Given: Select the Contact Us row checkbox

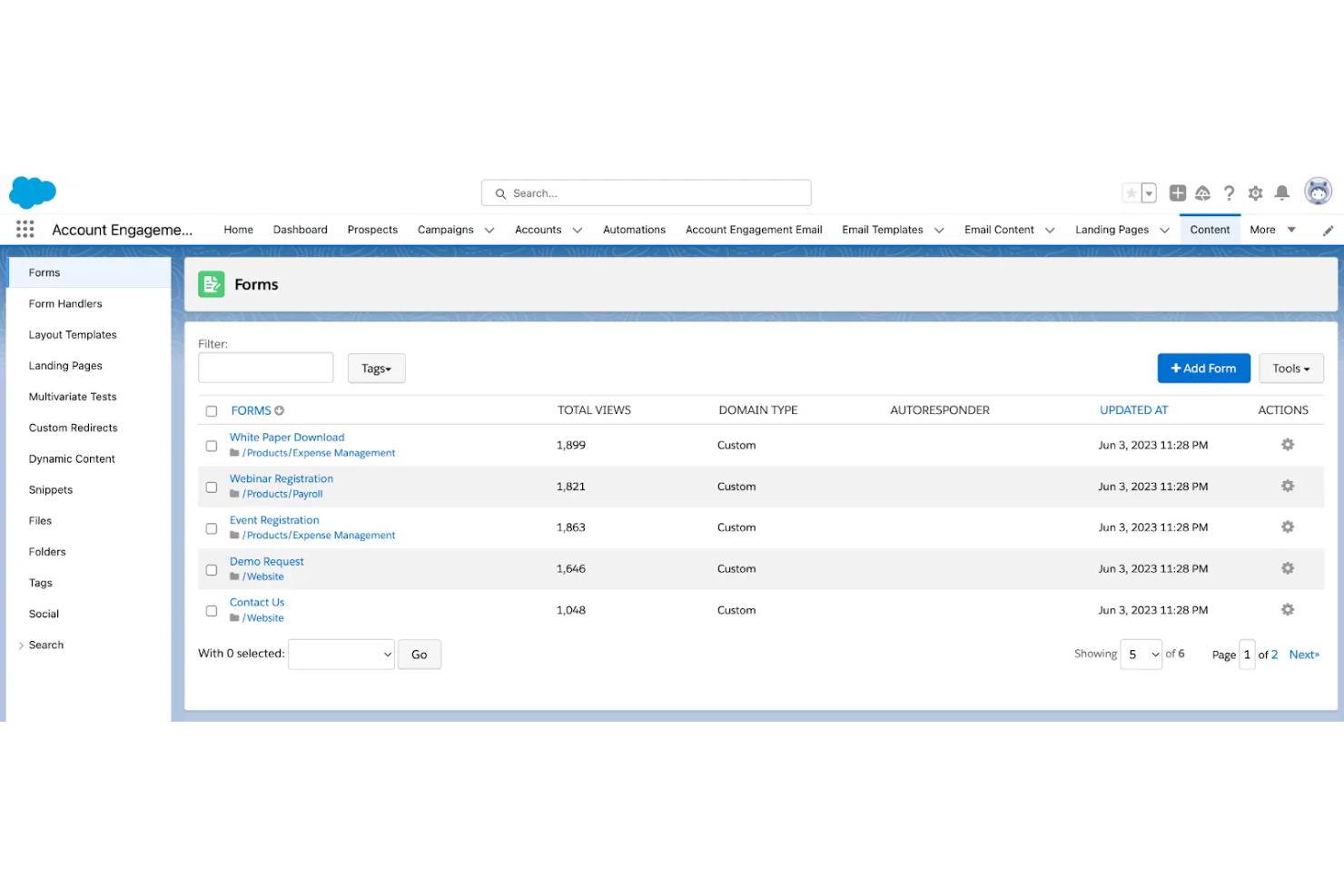Looking at the screenshot, I should click(x=211, y=610).
